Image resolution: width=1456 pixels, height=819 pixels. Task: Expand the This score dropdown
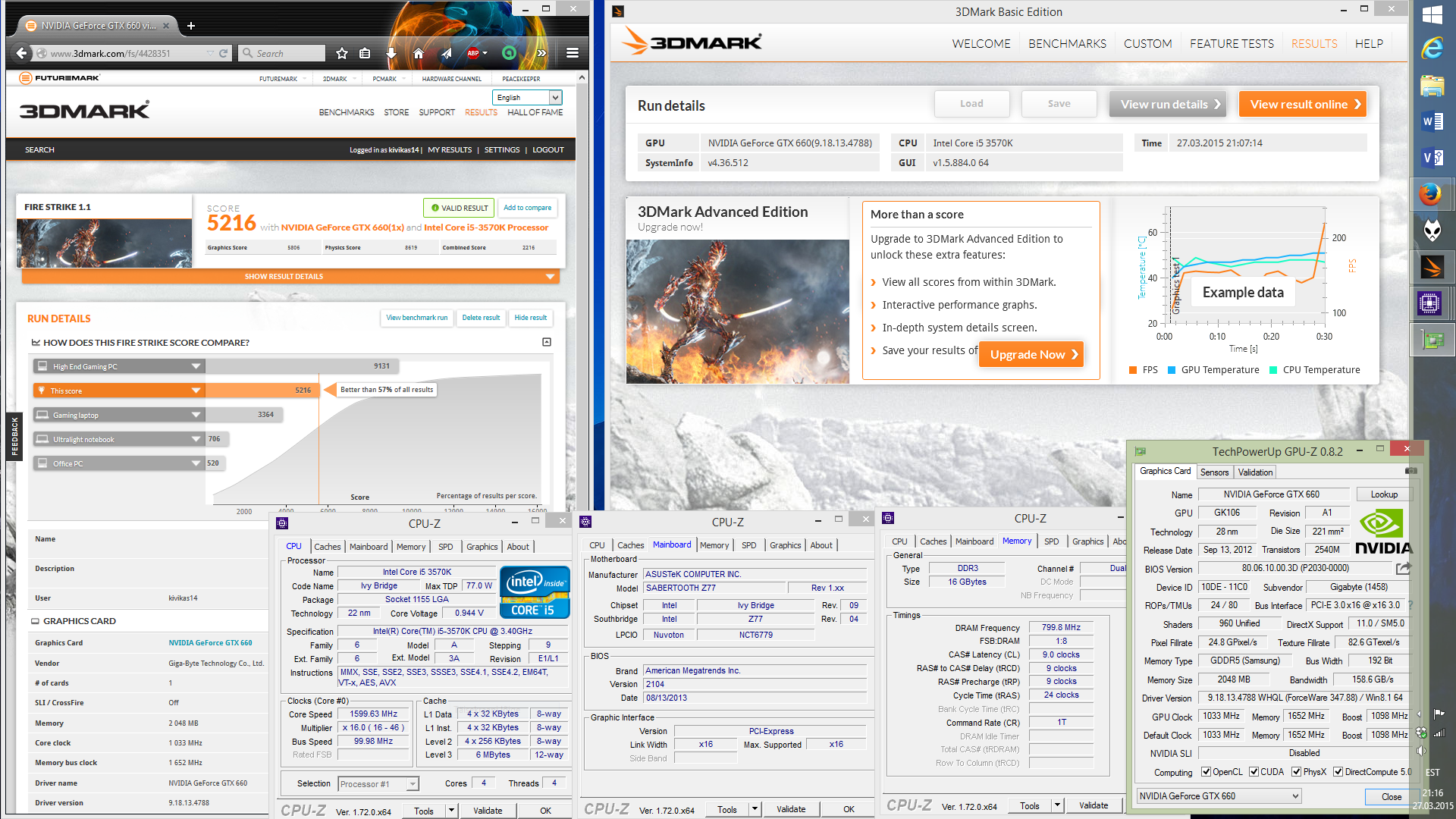196,391
